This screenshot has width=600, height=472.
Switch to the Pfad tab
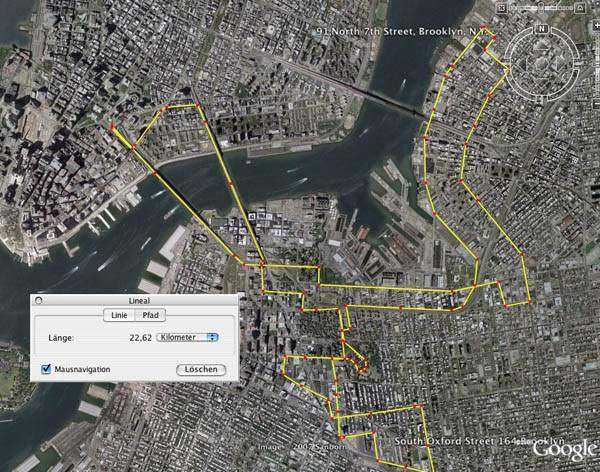pos(150,315)
